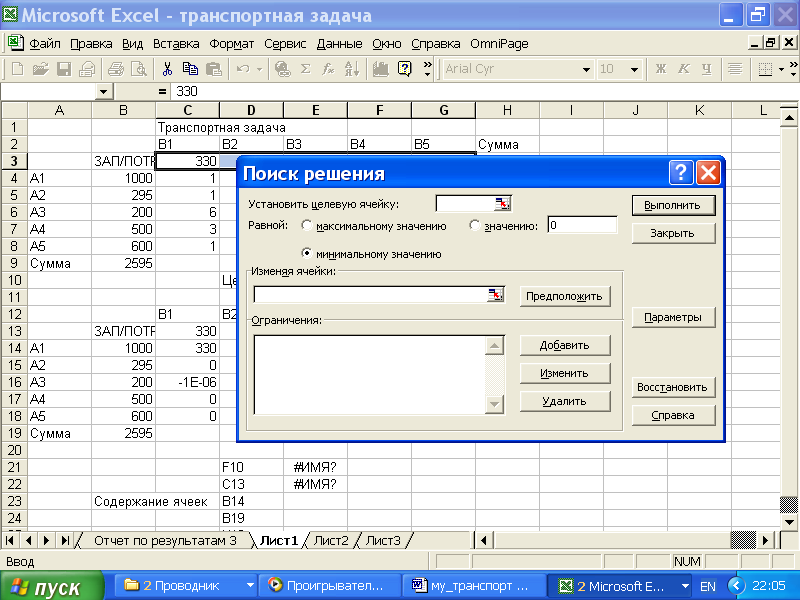Expand the Undo history dropdown arrow
Viewport: 800px width, 600px height.
(x=259, y=68)
